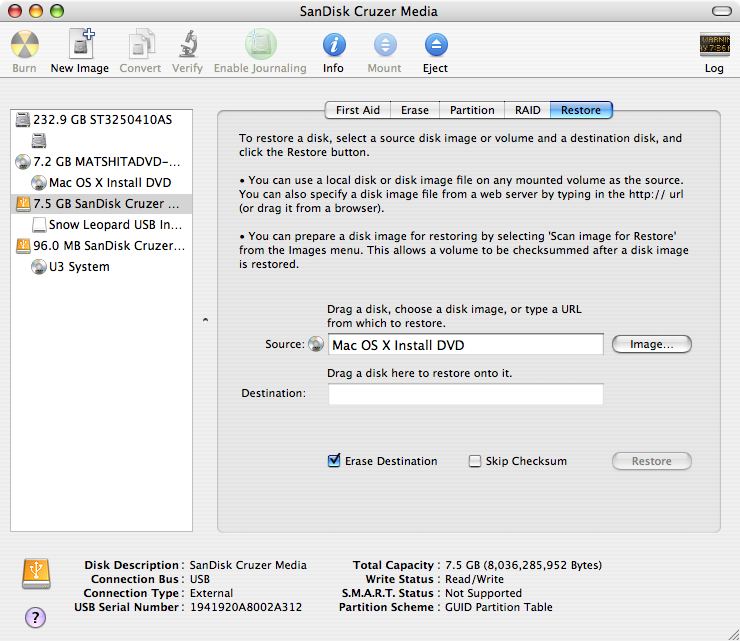Select the Snow Leopard USB In… volume

pyautogui.click(x=101, y=225)
